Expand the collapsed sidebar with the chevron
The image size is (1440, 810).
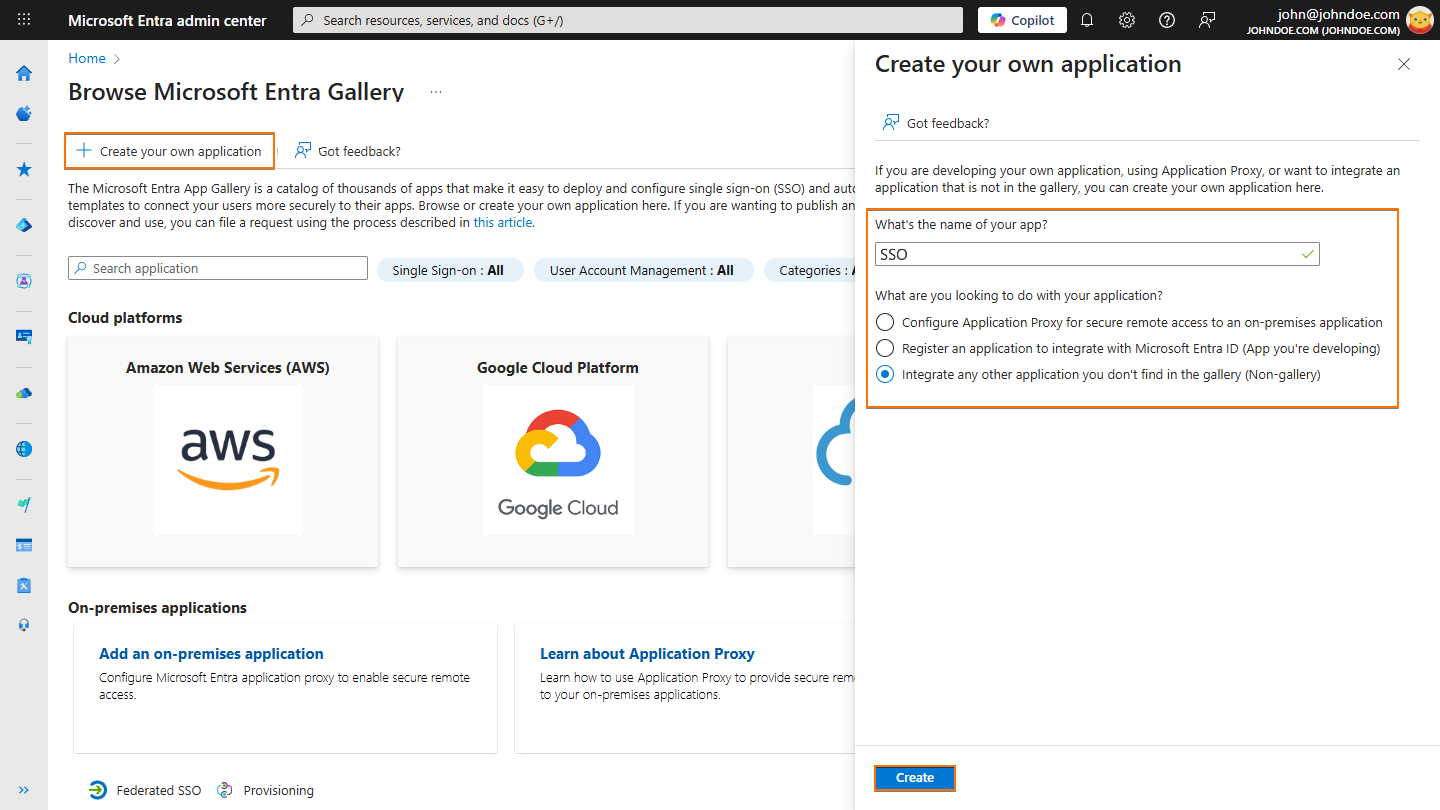pyautogui.click(x=23, y=789)
